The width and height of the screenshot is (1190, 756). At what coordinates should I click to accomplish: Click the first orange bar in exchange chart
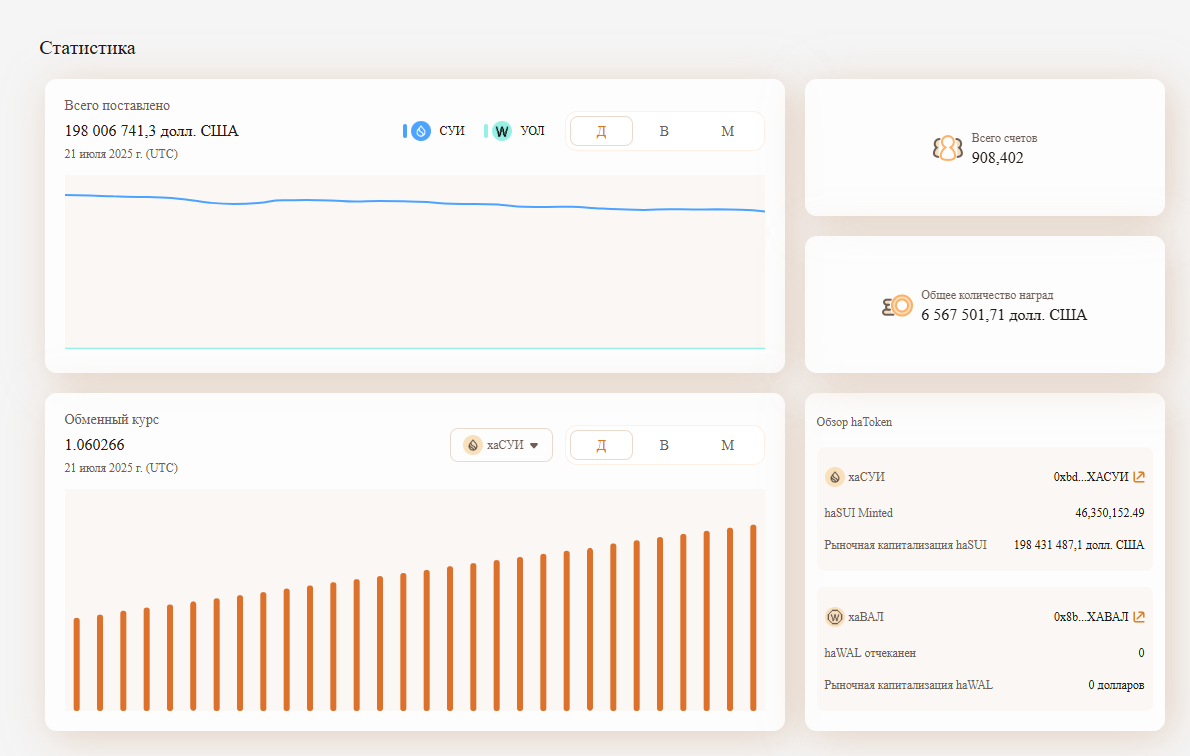(x=77, y=664)
